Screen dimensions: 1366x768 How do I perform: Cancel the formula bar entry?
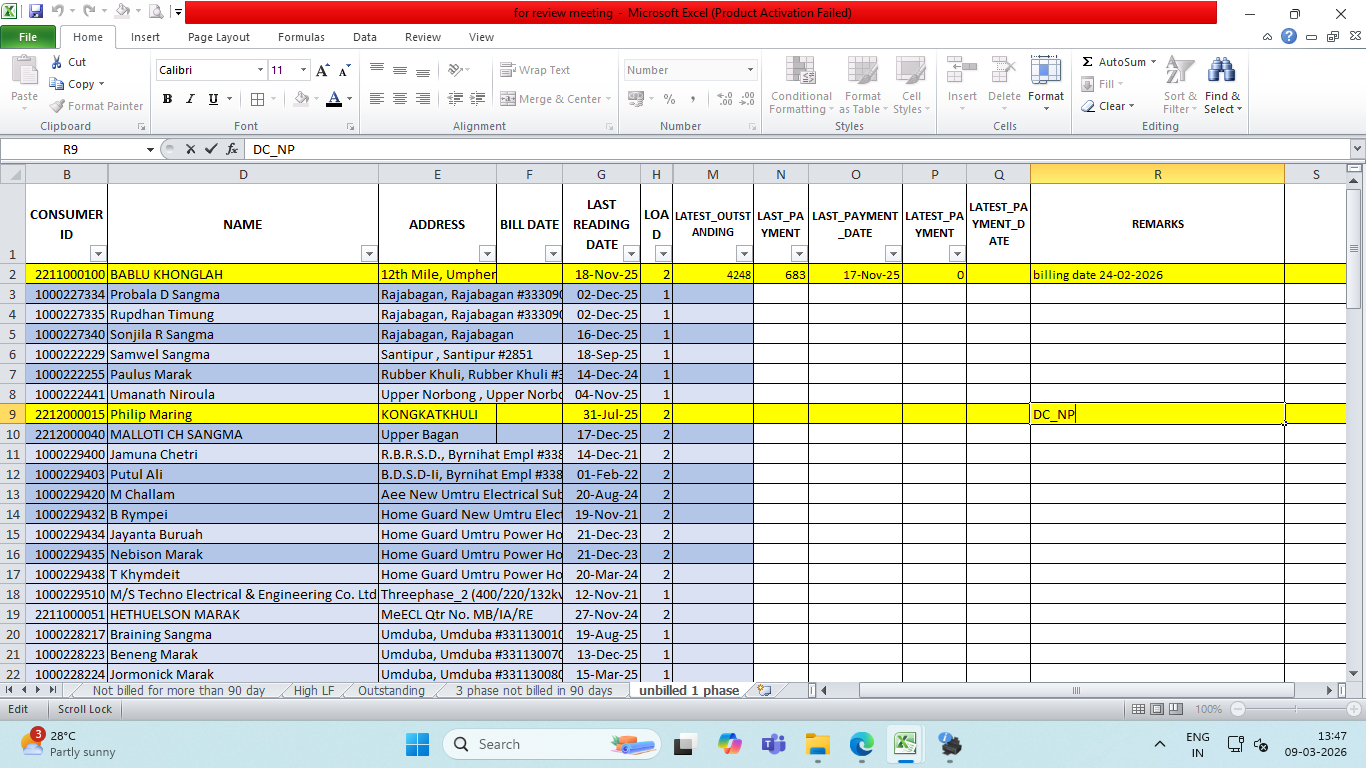tap(190, 149)
